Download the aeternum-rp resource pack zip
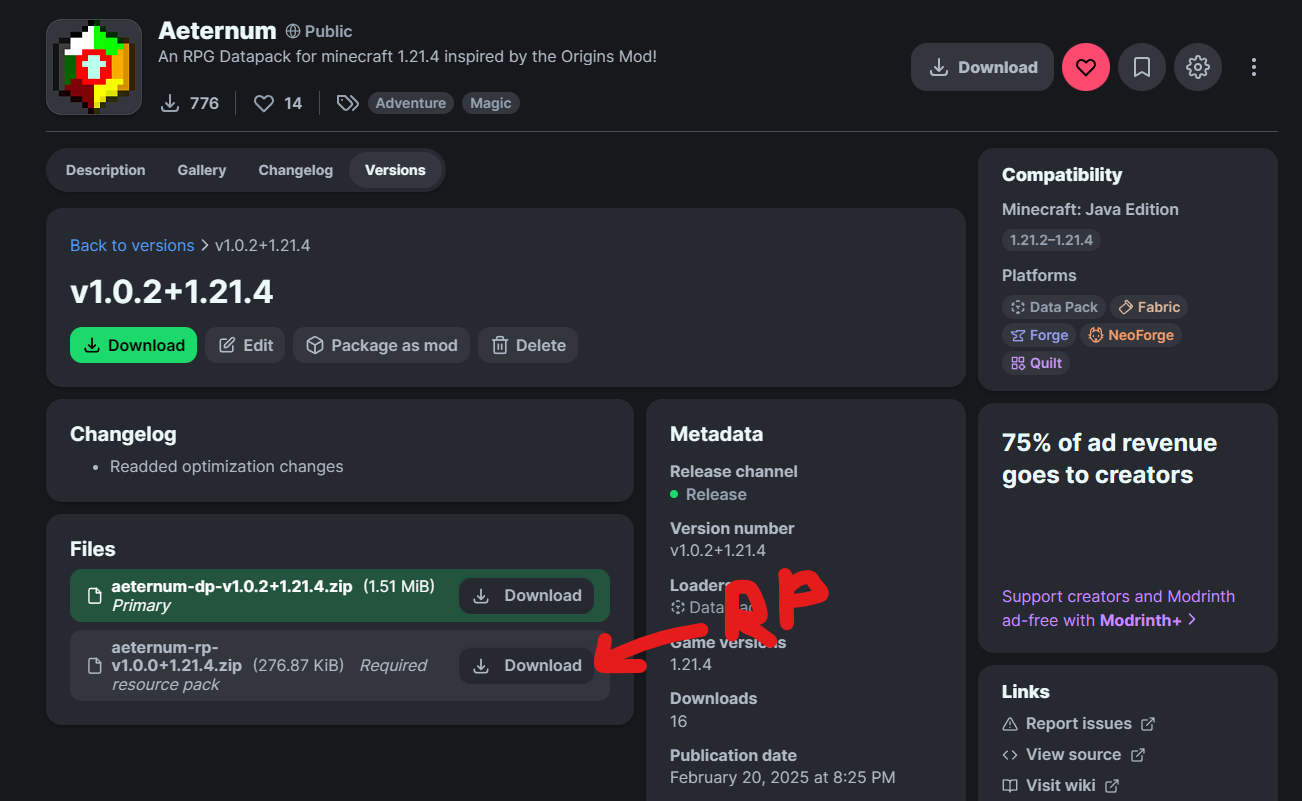1302x801 pixels. coord(526,666)
